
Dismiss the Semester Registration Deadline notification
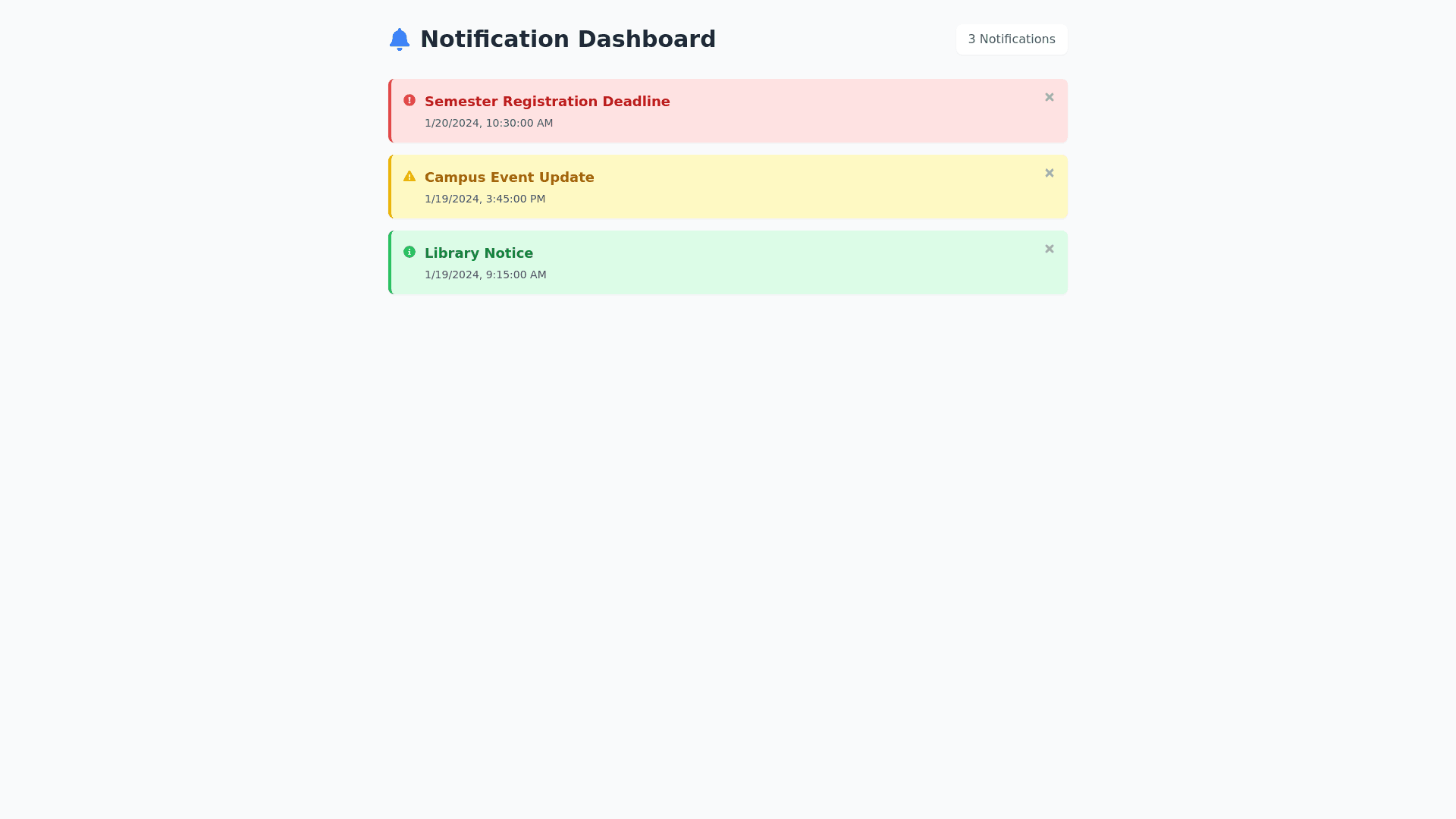click(x=1050, y=97)
